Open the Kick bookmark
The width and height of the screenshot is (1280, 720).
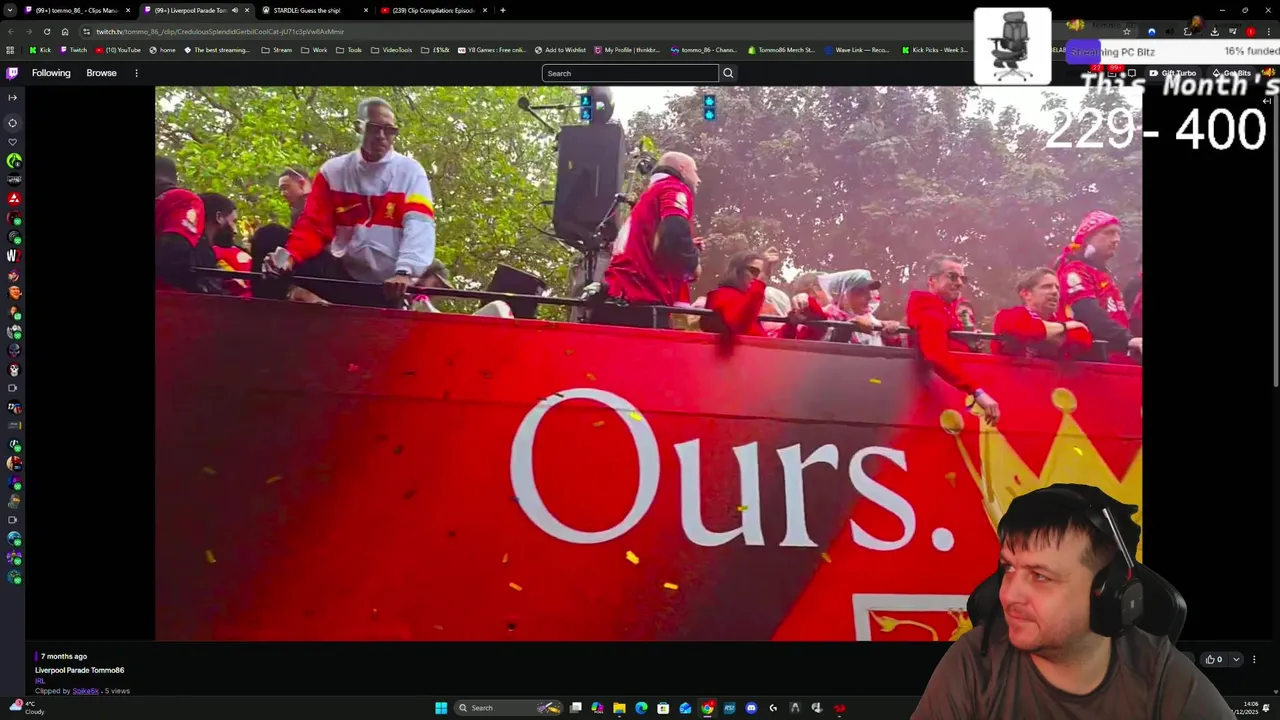tap(40, 50)
